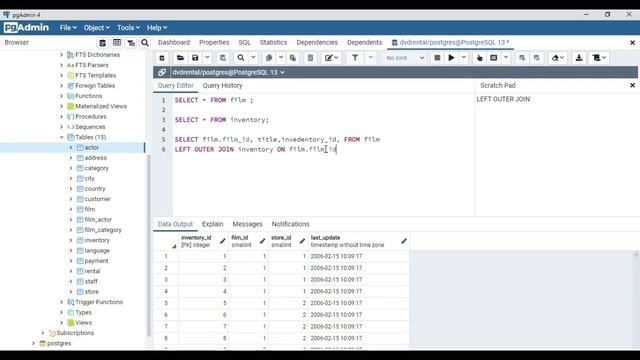Image resolution: width=640 pixels, height=360 pixels.
Task: Click the Commit transaction icon
Action: coord(522,58)
